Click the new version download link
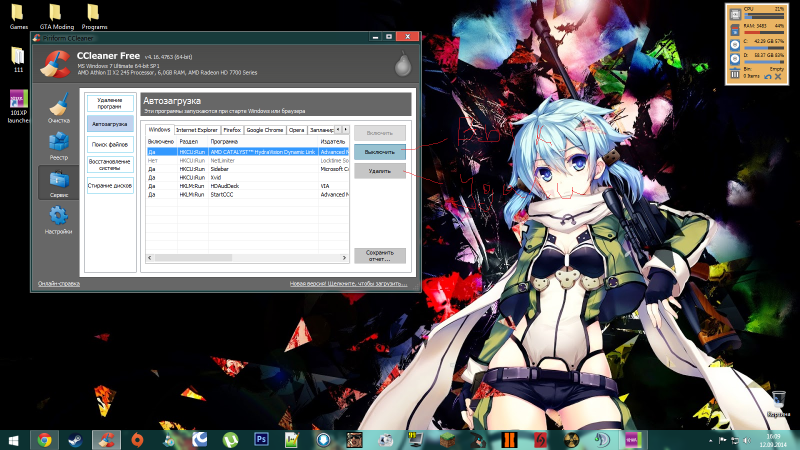Viewport: 800px width, 450px height. (348, 284)
